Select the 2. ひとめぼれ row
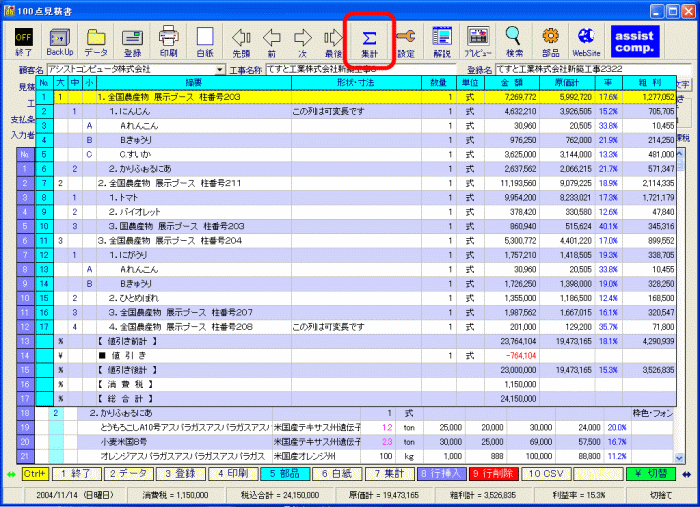 356,298
